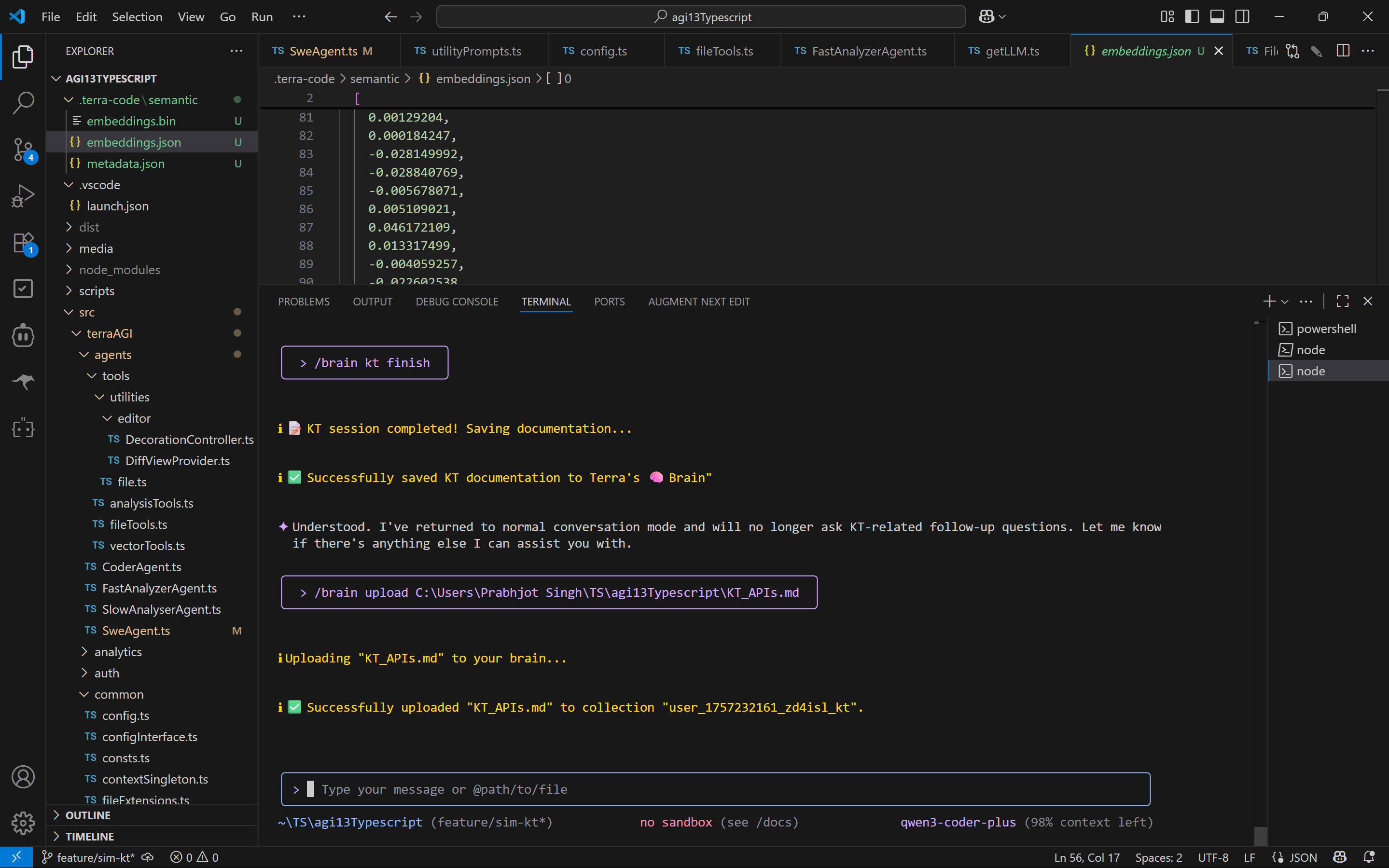1389x868 pixels.
Task: Open the Accounts icon in activity bar
Action: (23, 777)
